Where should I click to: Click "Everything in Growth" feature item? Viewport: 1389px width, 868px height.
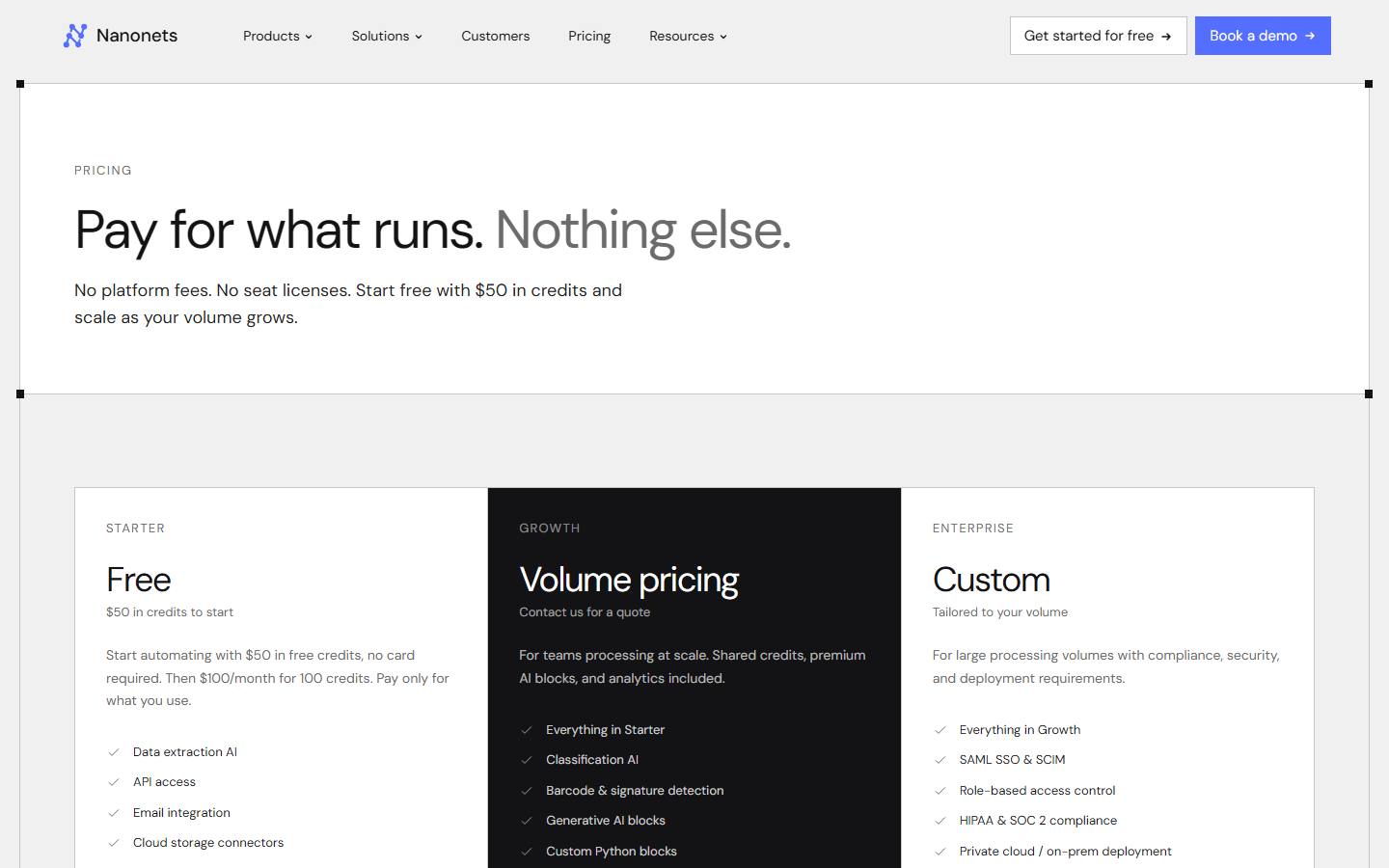[x=1020, y=730]
